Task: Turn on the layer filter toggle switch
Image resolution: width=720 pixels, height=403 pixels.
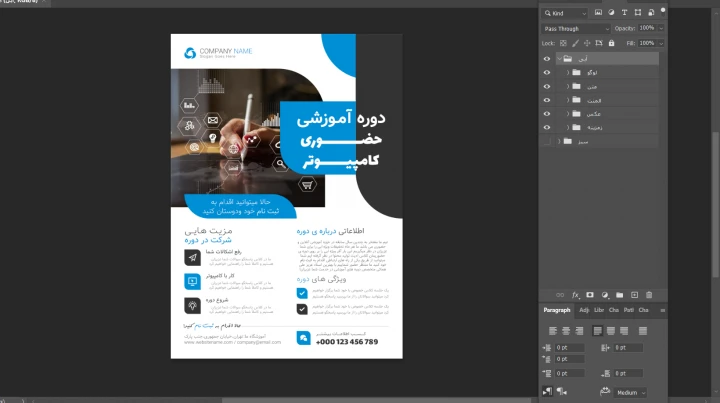Action: coord(661,12)
